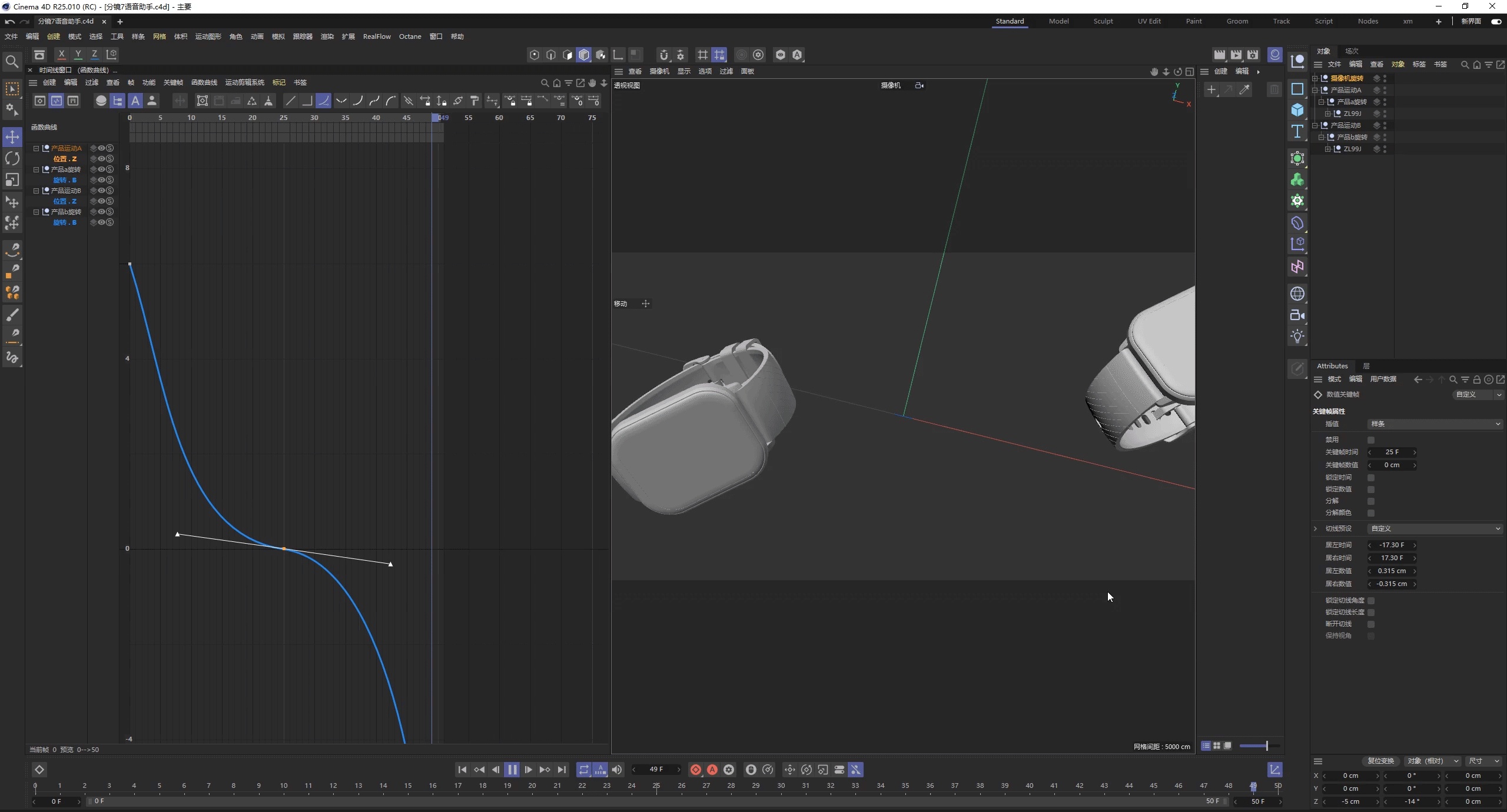Select the 位置 . Z track of 产品运动B

[x=65, y=201]
